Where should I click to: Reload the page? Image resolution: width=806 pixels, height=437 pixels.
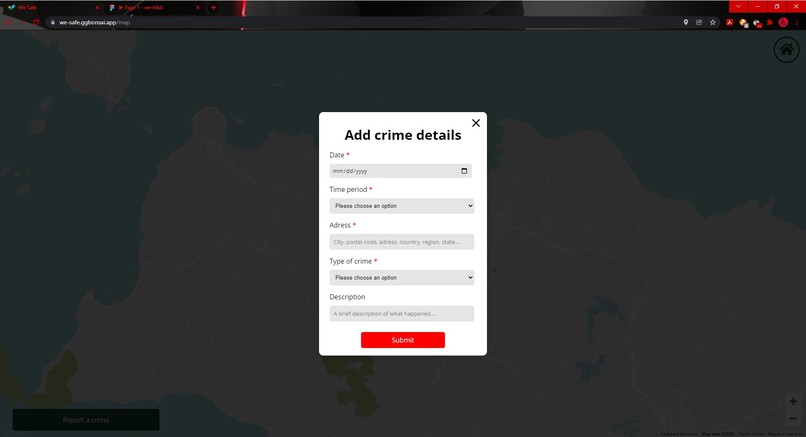[x=36, y=22]
